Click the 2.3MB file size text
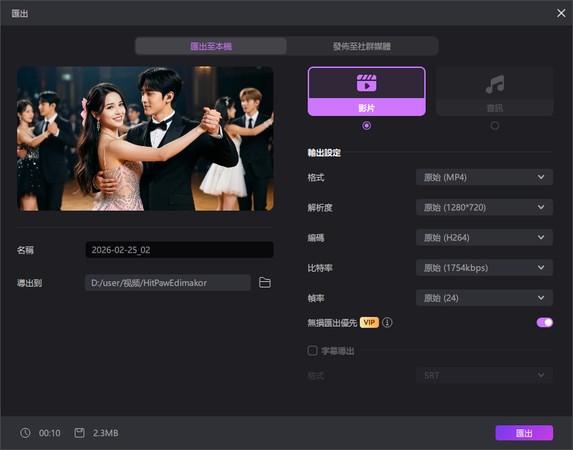 (106, 433)
